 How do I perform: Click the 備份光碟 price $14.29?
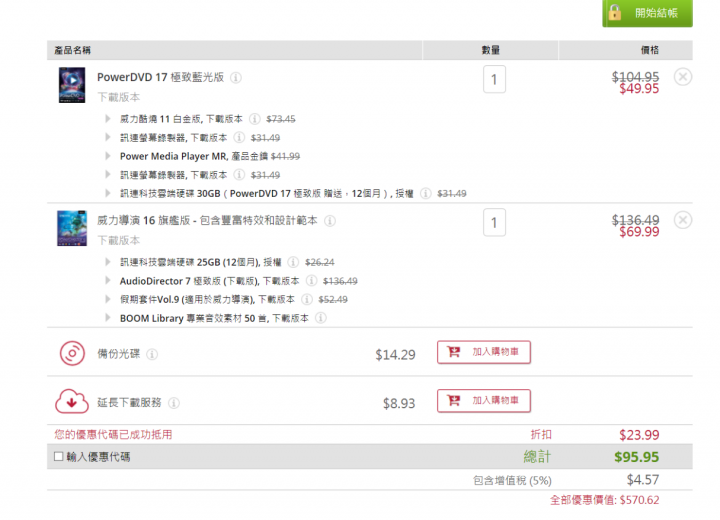(x=395, y=355)
